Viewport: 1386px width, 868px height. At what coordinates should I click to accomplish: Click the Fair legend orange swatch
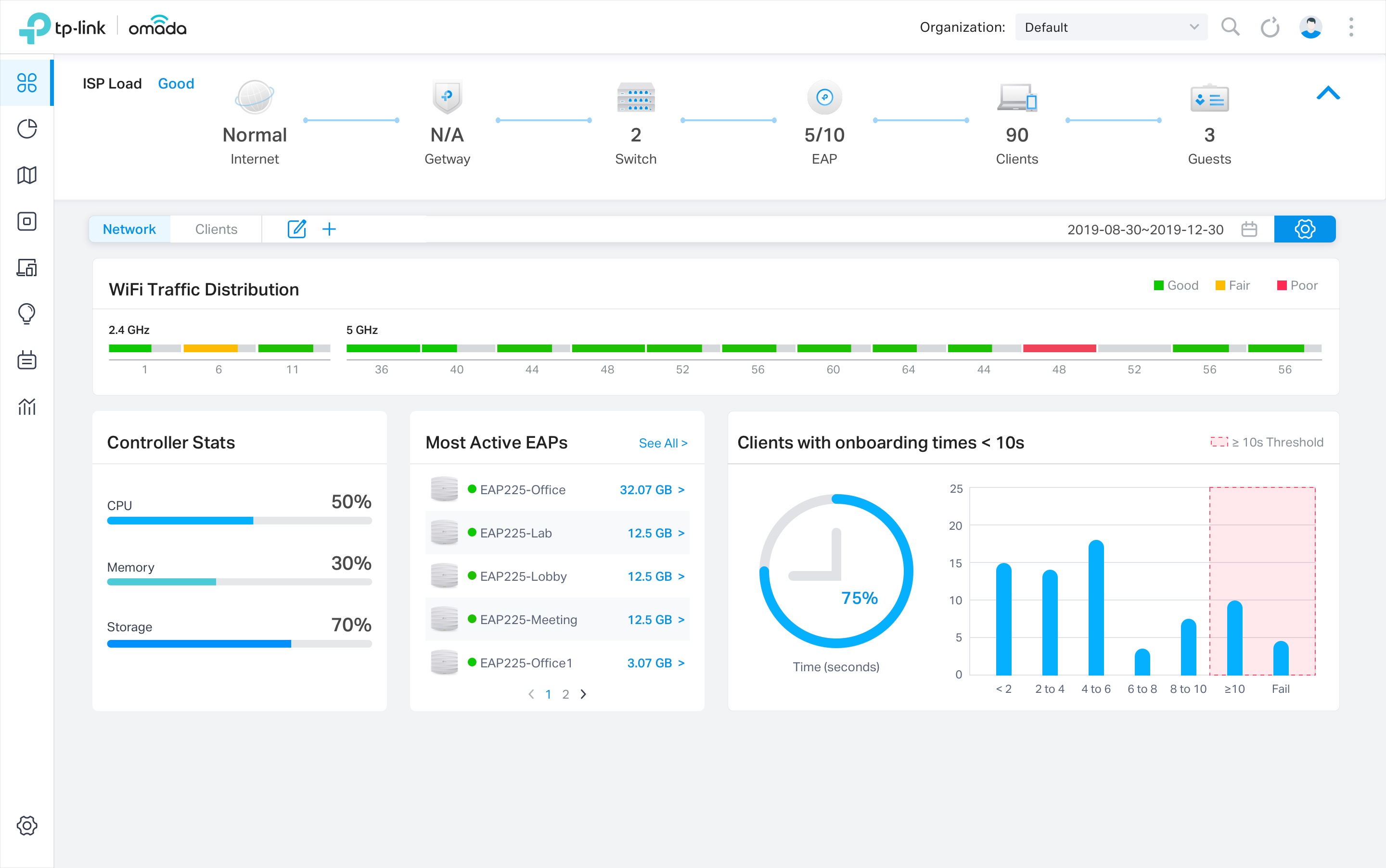1220,285
